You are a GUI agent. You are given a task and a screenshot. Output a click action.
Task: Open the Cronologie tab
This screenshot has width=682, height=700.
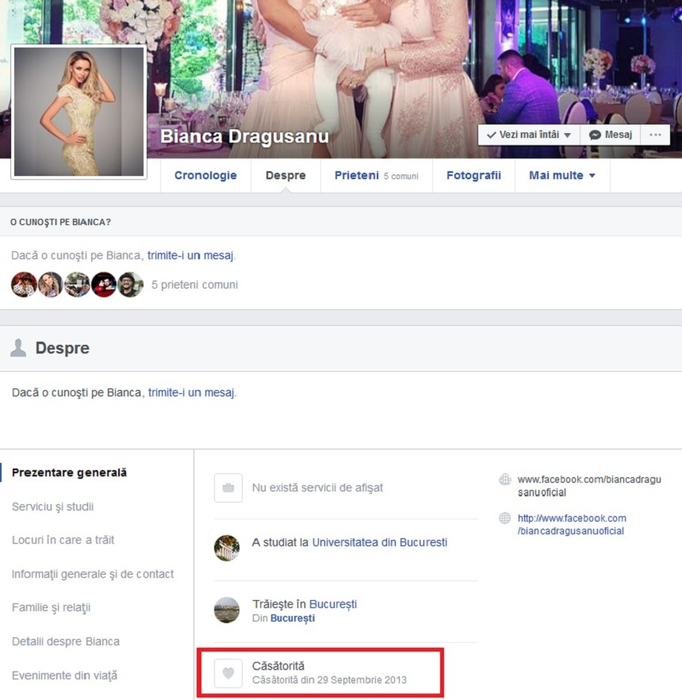[205, 175]
